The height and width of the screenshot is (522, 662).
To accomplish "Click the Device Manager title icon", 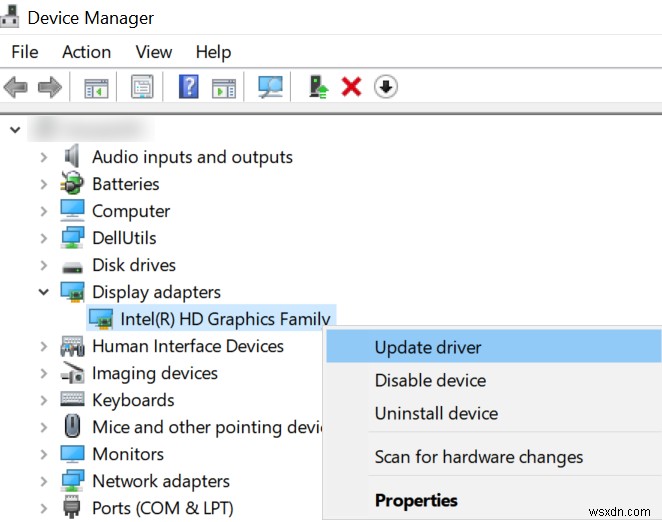I will 9,16.
